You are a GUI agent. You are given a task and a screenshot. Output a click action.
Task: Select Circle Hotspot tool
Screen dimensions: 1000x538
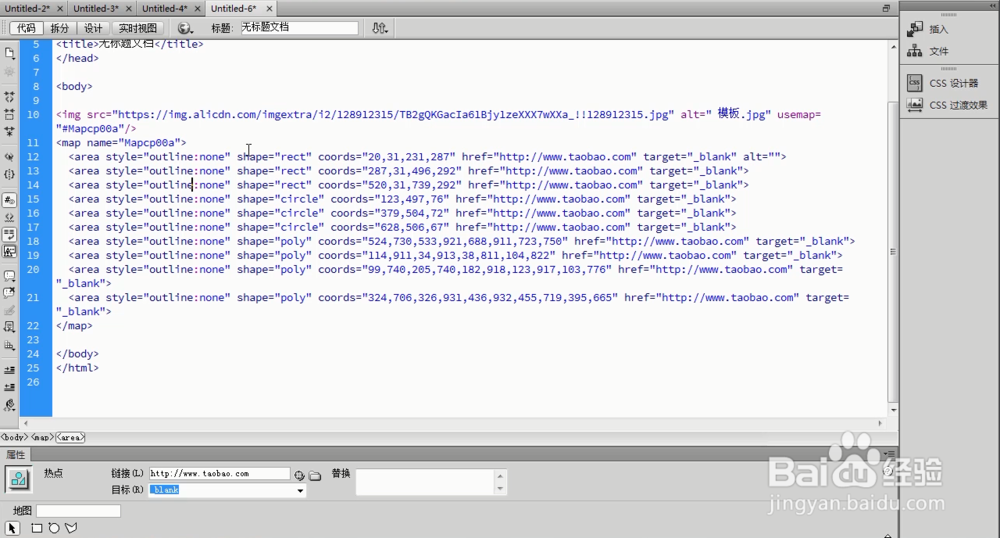click(54, 528)
